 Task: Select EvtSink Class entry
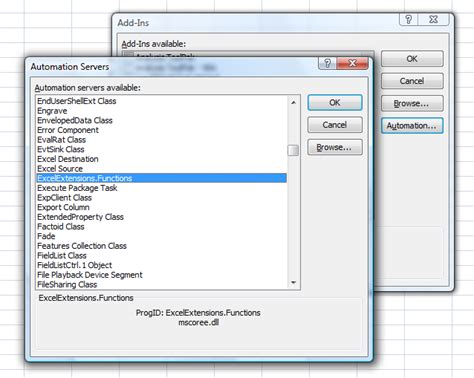click(161, 149)
